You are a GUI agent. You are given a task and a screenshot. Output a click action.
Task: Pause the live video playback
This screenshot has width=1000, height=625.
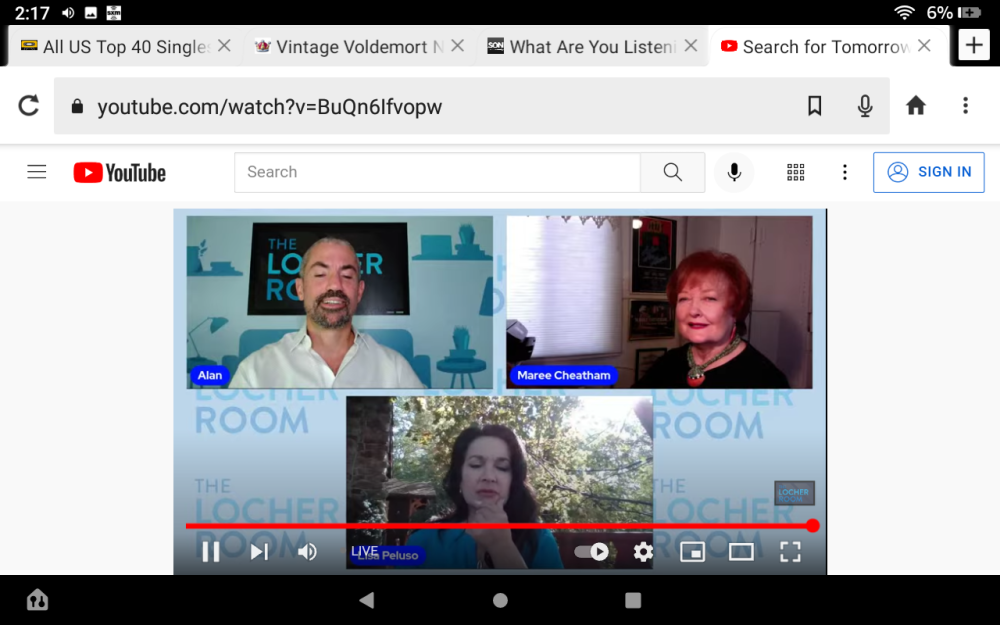[x=211, y=551]
